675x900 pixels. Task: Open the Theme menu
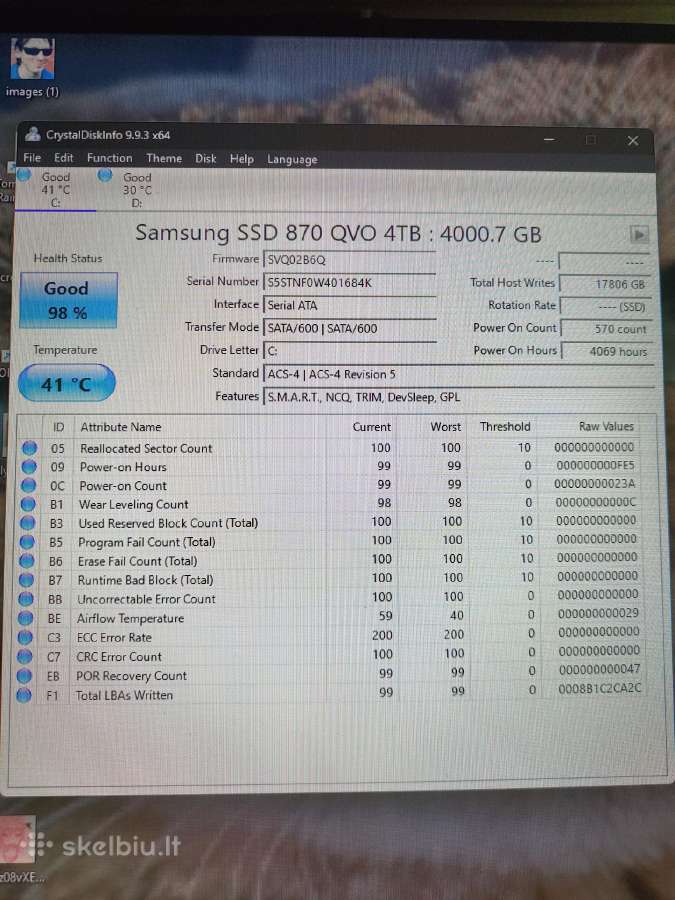[x=164, y=158]
